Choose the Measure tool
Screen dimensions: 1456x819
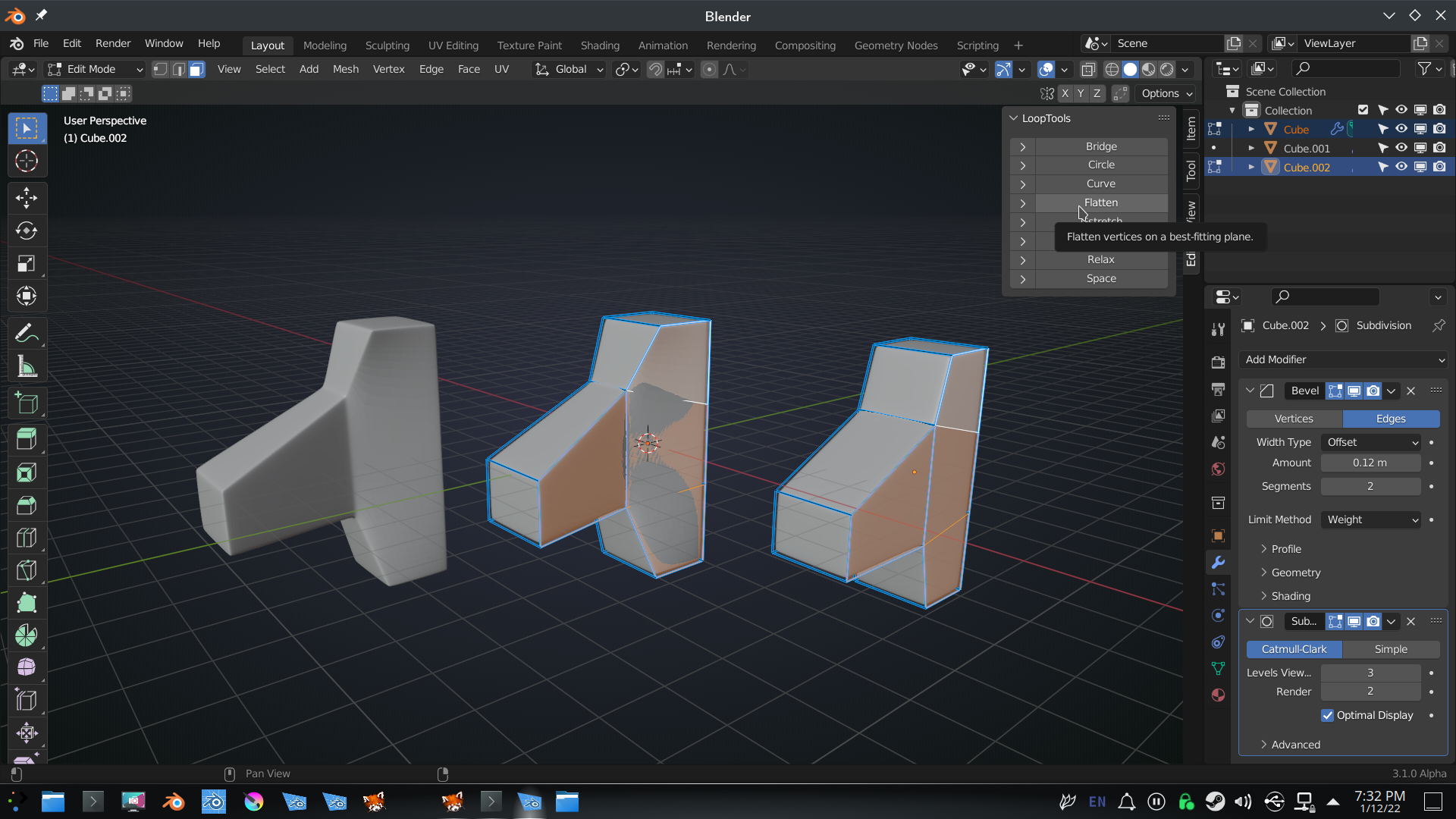click(x=27, y=367)
